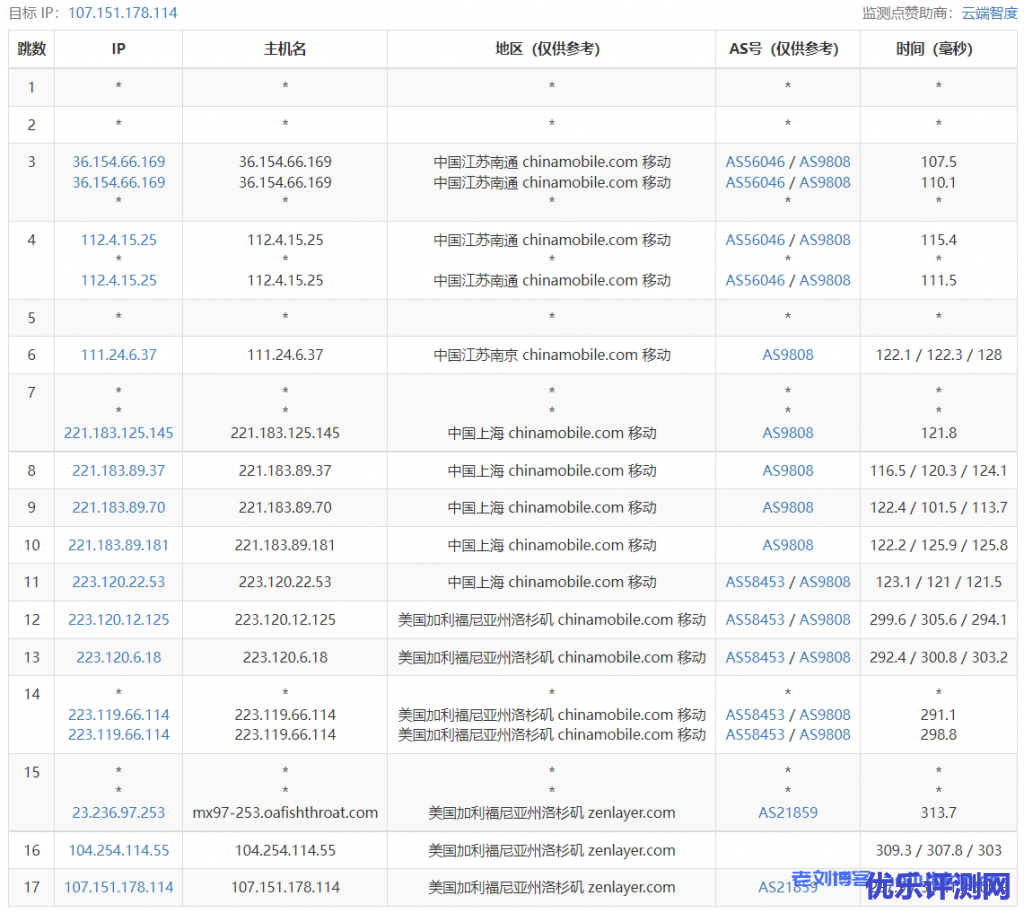The width and height of the screenshot is (1024, 913).
Task: Select the blue 223.120.6.18 IP link
Action: coord(118,657)
